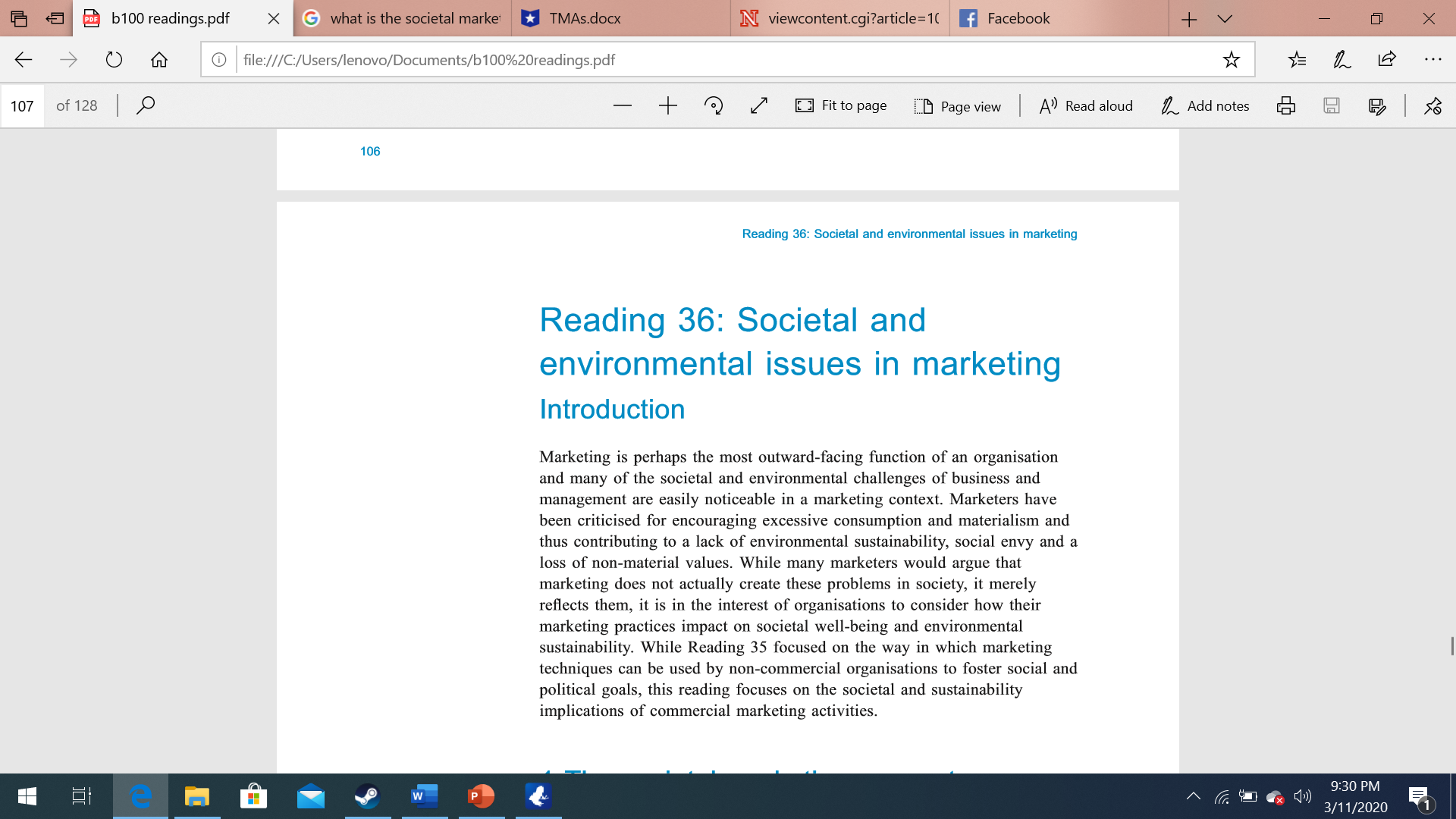The width and height of the screenshot is (1456, 819).
Task: Open Mail app from taskbar
Action: click(310, 796)
